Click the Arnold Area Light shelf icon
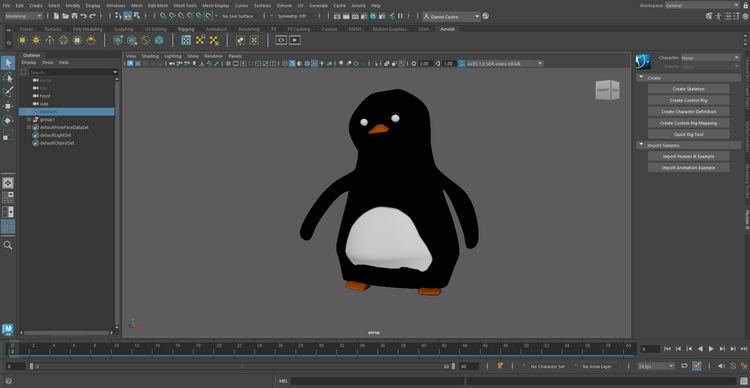The width and height of the screenshot is (750, 388). tap(22, 40)
